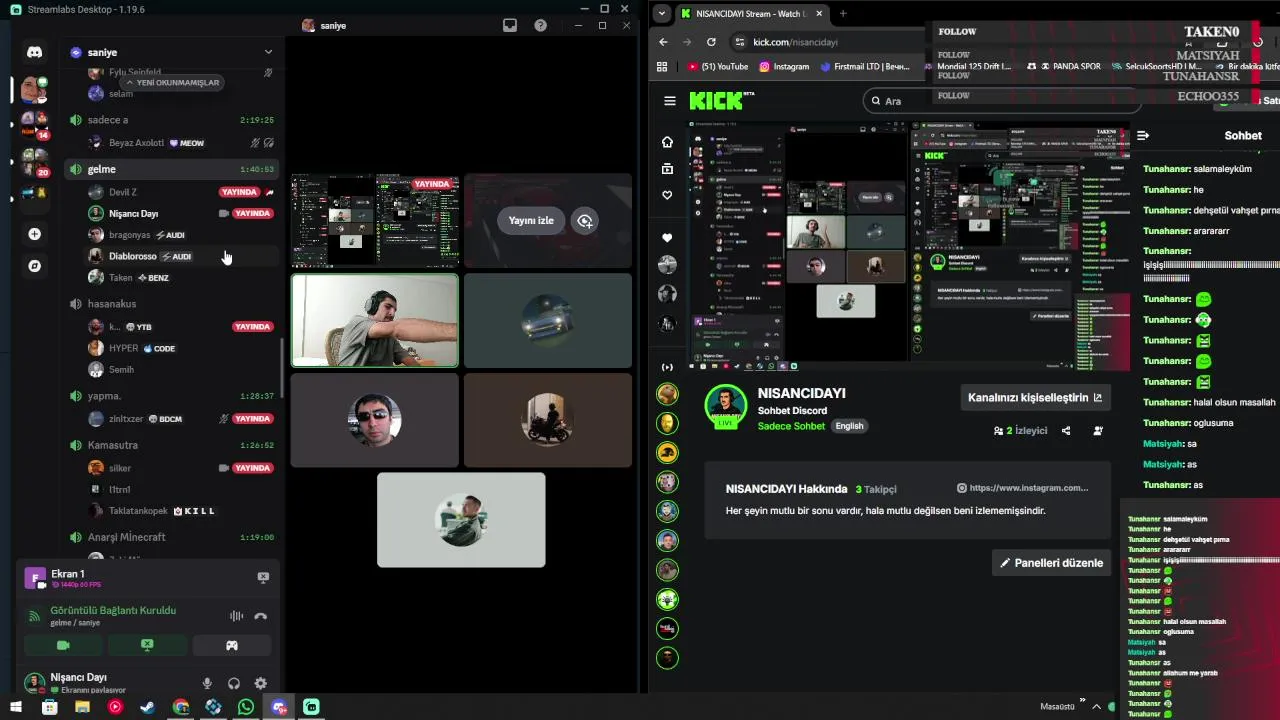Go to Kick home sidebar icon
Screen dimensions: 1280x720
tap(667, 142)
